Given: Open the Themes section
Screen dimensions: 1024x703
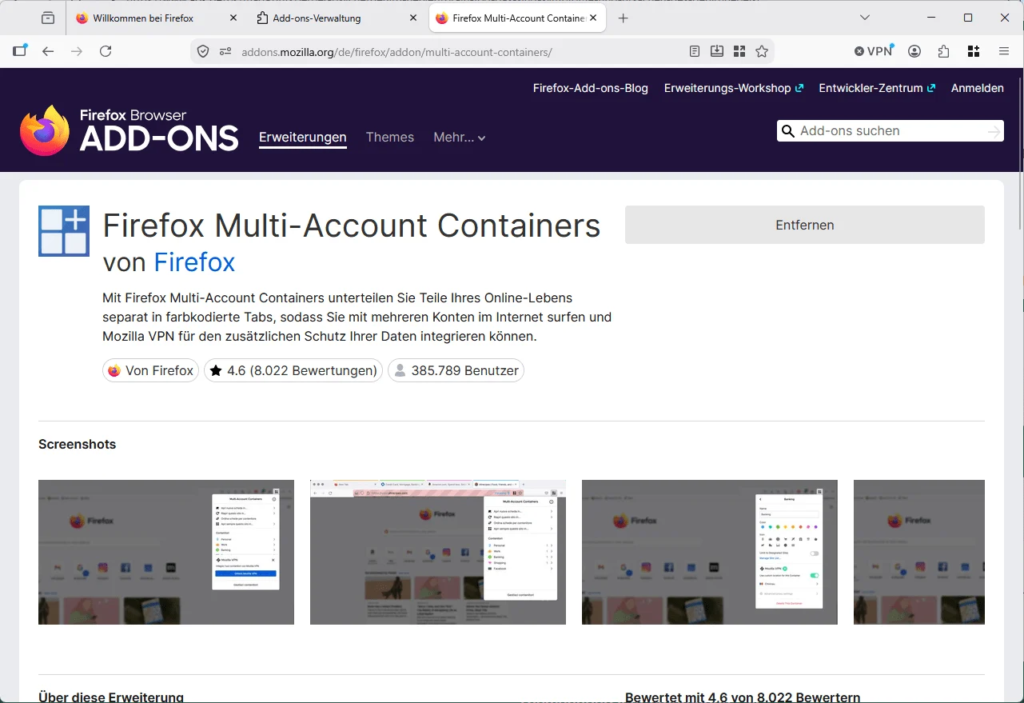Looking at the screenshot, I should click(390, 137).
